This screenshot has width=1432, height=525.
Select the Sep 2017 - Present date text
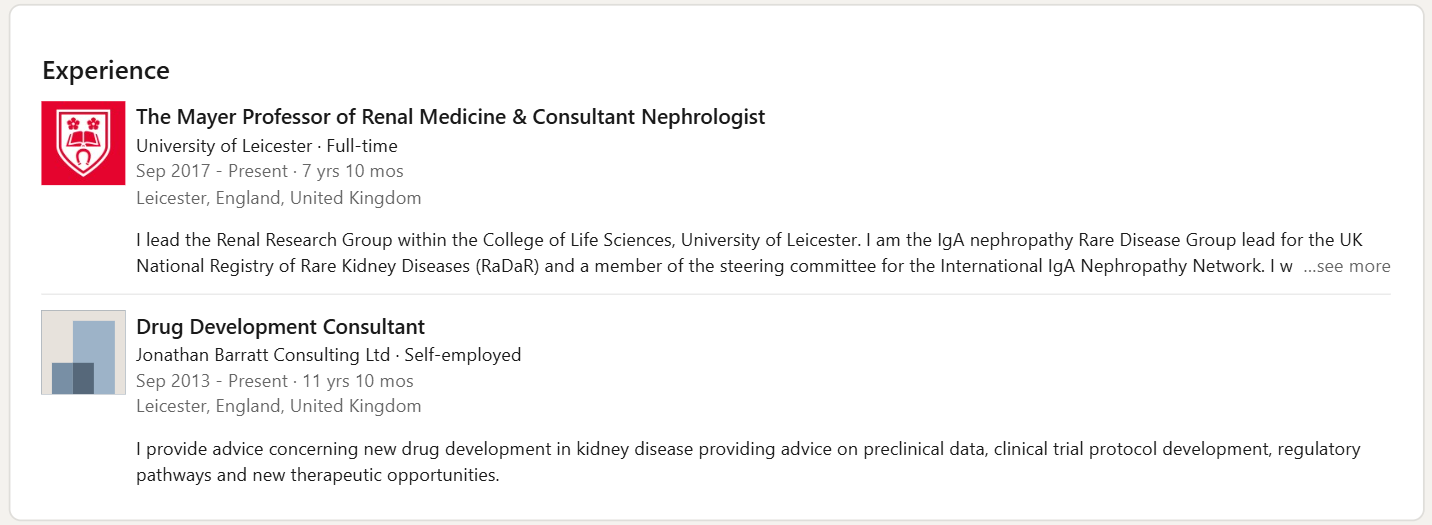pos(212,171)
